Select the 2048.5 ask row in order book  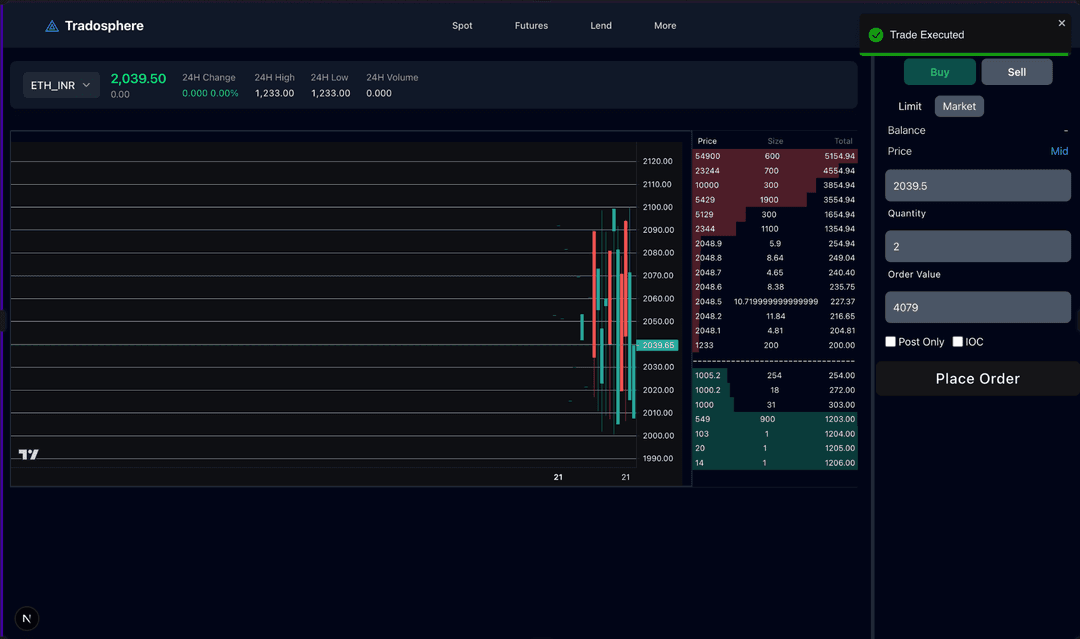click(x=775, y=302)
